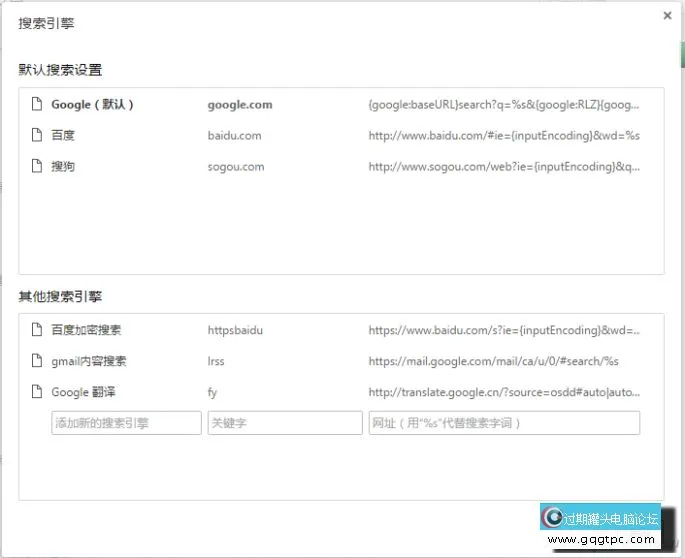Viewport: 685px width, 558px height.
Task: Click the translate.google.cn URL
Action: pyautogui.click(x=504, y=392)
